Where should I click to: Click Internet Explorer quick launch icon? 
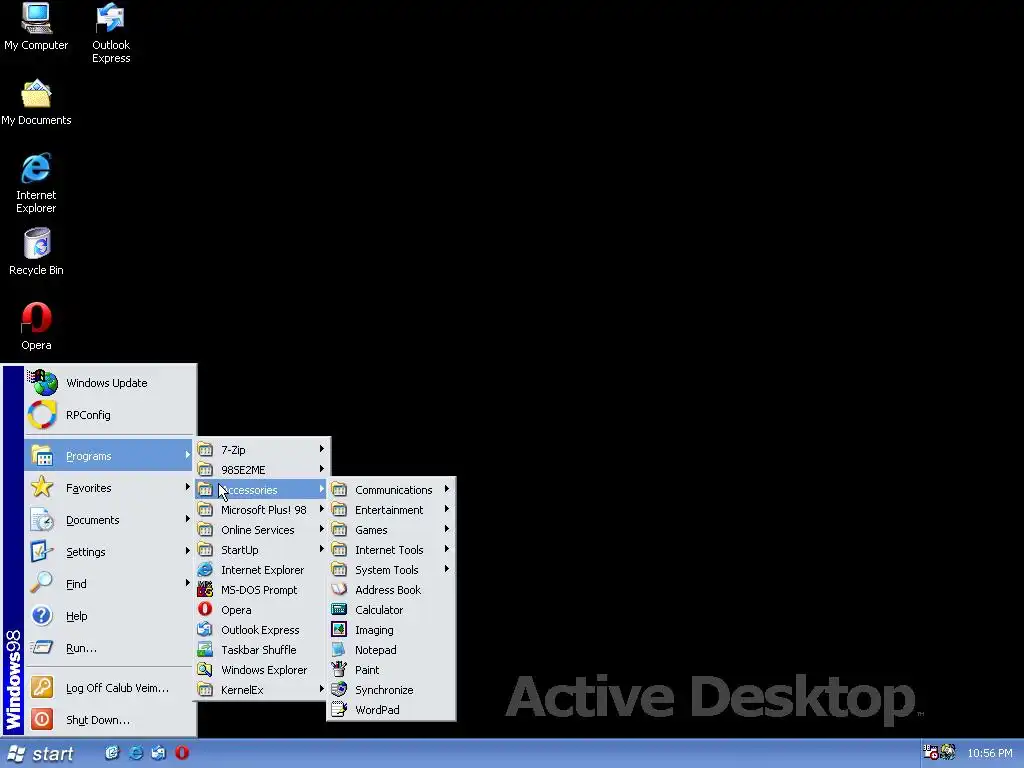(136, 753)
